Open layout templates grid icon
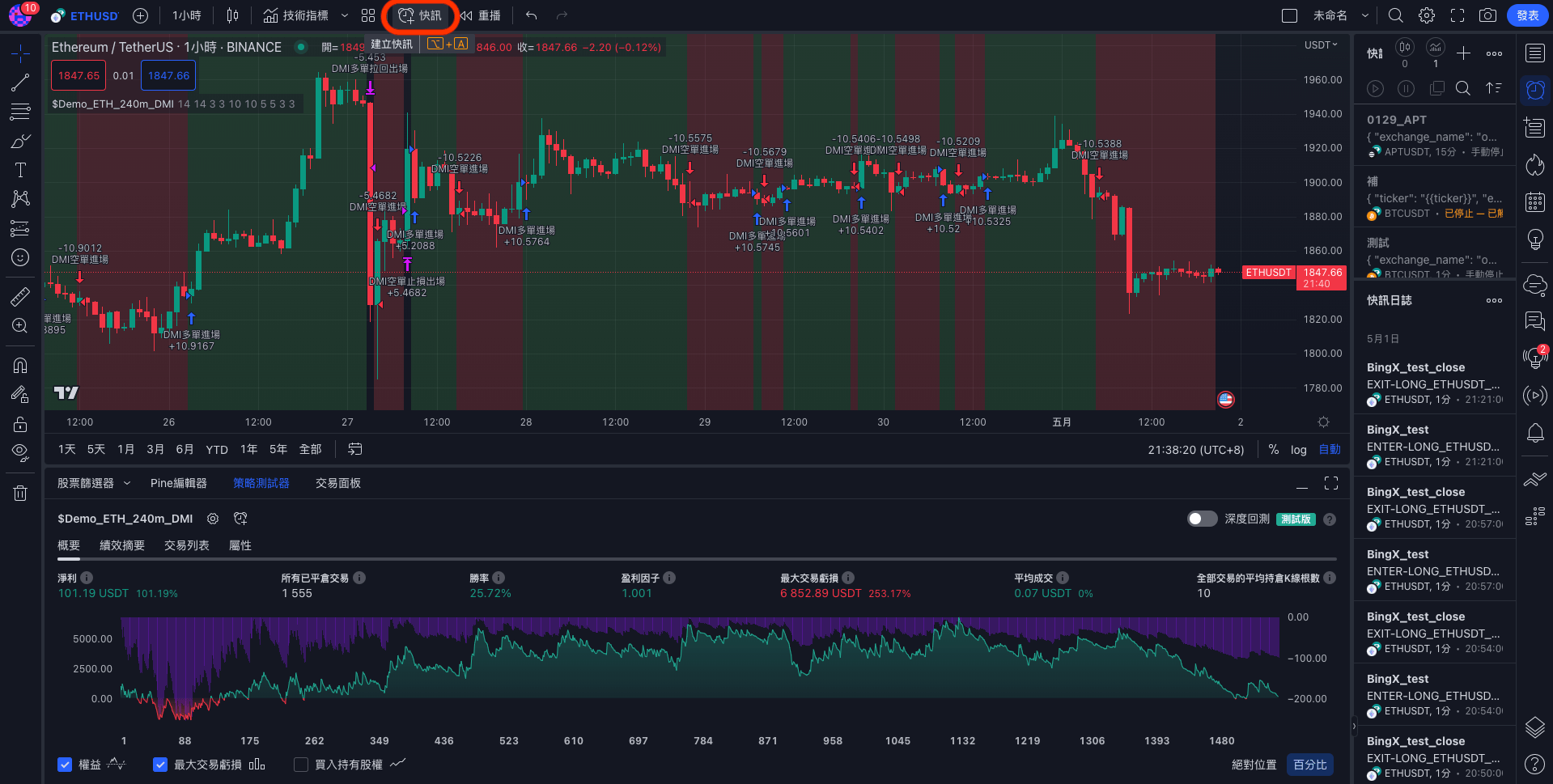1553x784 pixels. tap(368, 15)
